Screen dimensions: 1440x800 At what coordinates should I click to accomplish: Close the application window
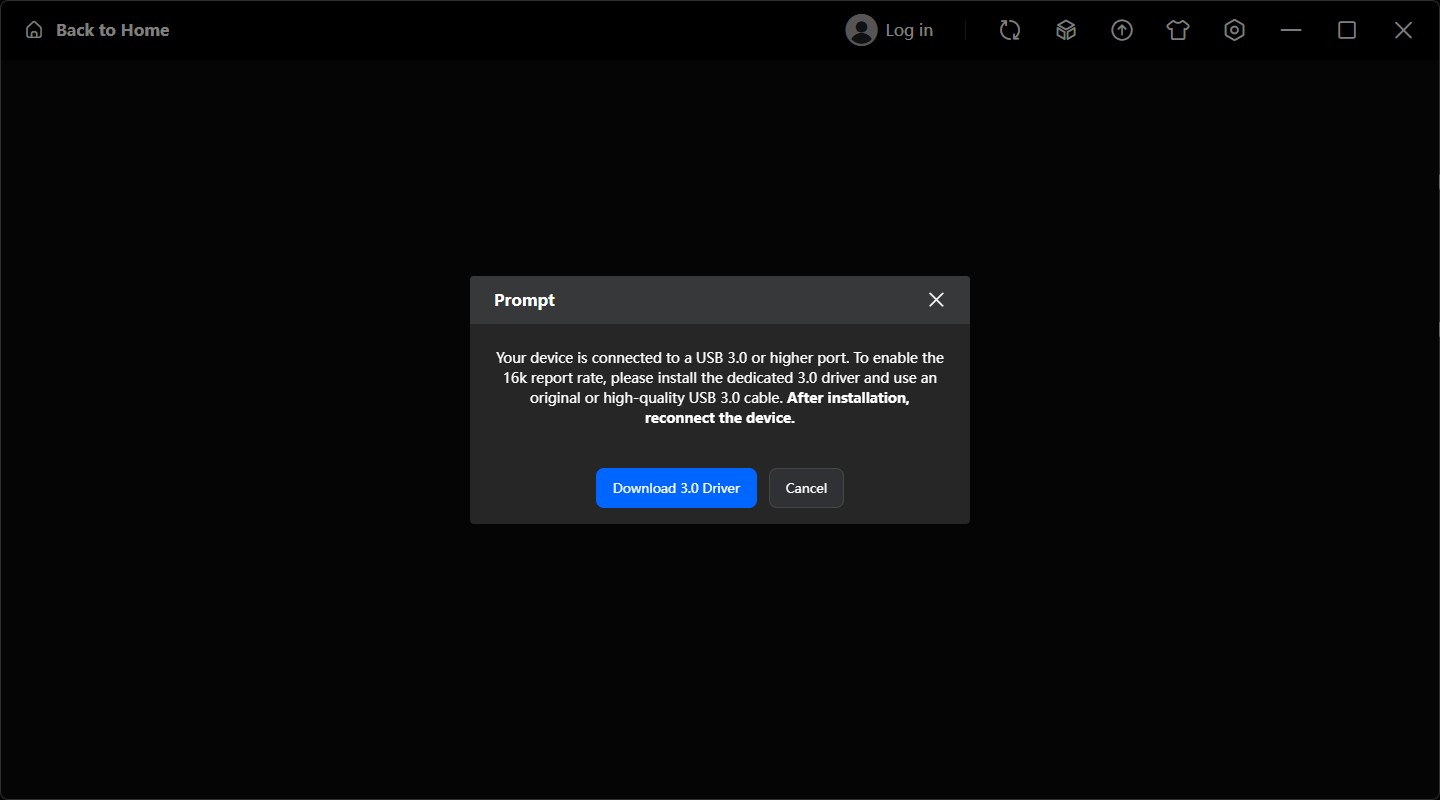pyautogui.click(x=1403, y=30)
